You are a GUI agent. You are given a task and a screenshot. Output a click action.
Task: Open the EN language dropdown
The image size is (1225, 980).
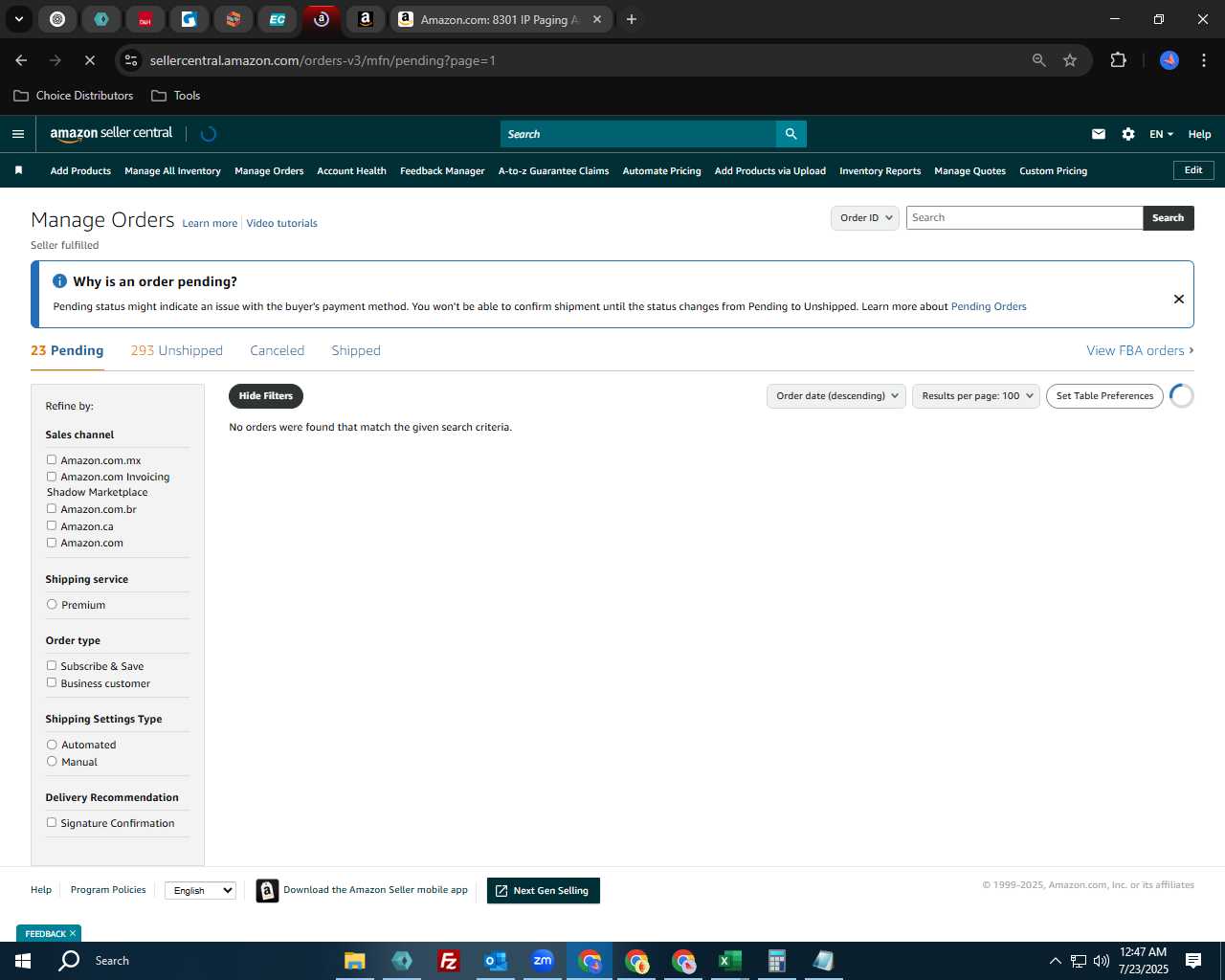click(1161, 134)
